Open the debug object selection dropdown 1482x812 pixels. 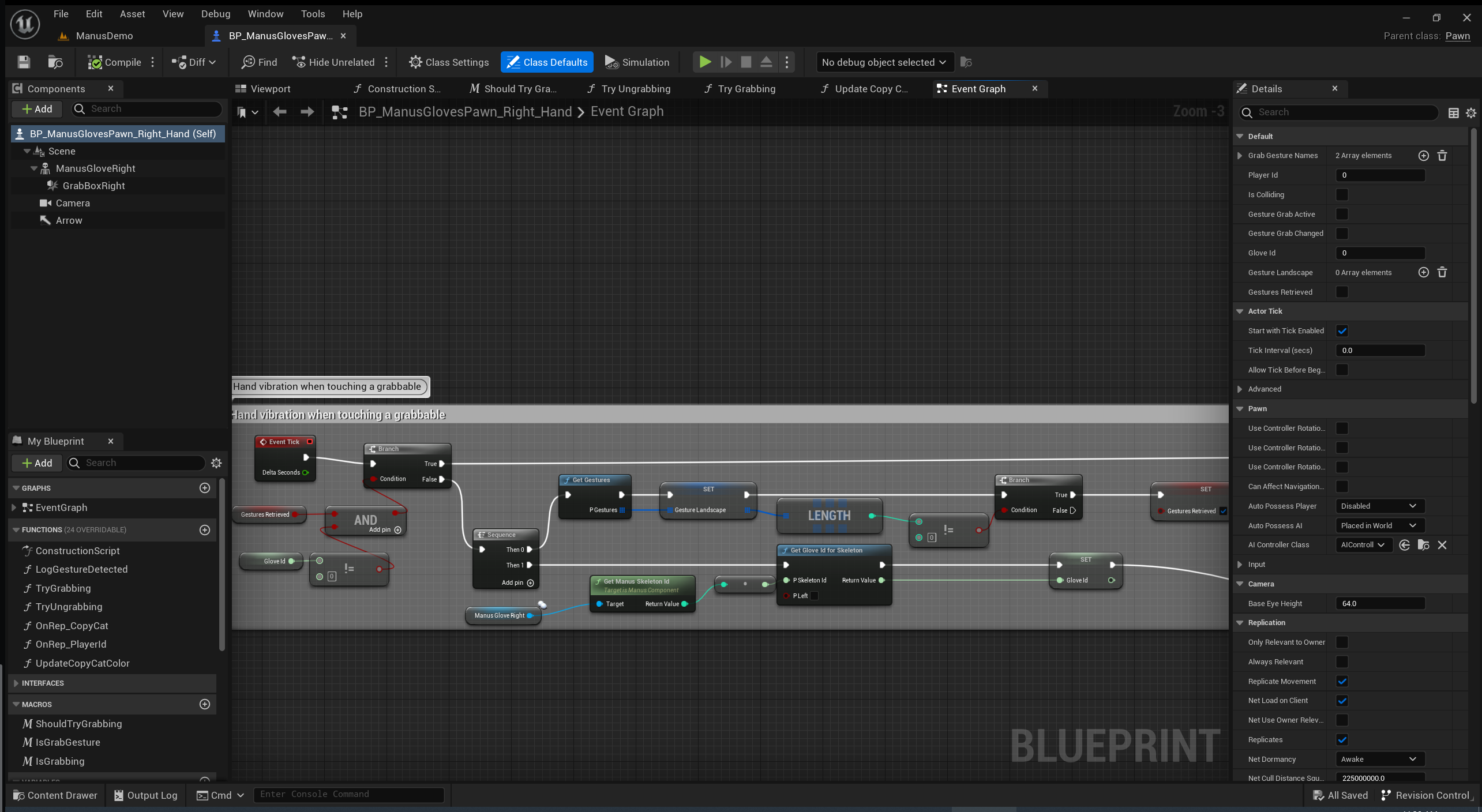click(884, 62)
